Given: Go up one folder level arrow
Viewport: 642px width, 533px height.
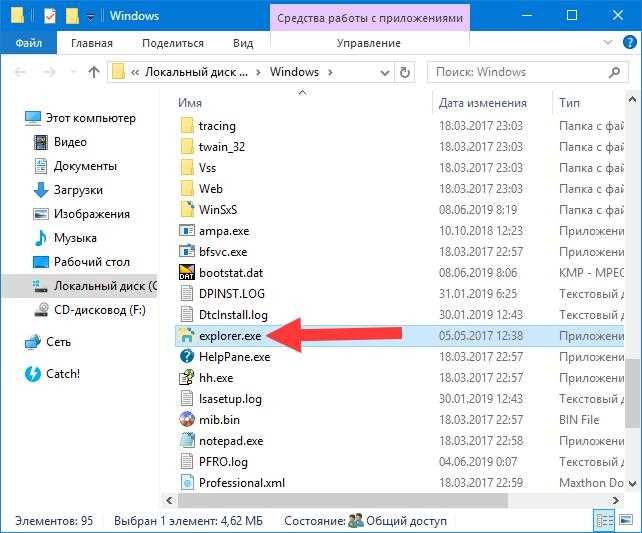Looking at the screenshot, I should pyautogui.click(x=94, y=72).
